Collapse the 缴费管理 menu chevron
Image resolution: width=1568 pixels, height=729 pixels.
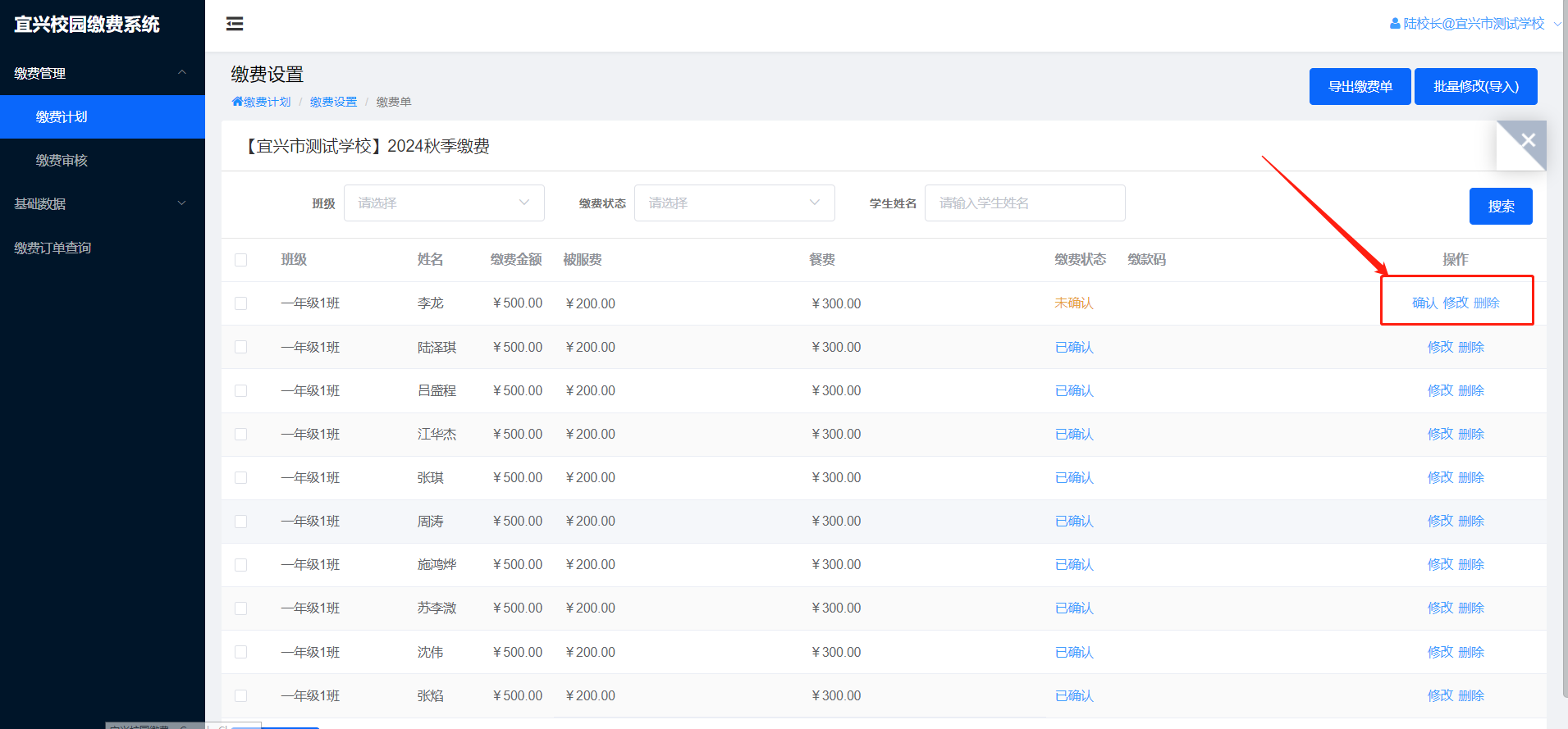point(182,73)
